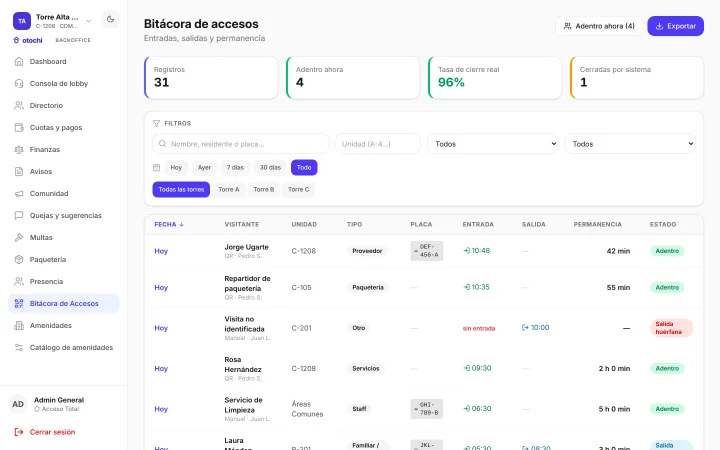
Task: Filter by Torre C
Action: (x=298, y=190)
